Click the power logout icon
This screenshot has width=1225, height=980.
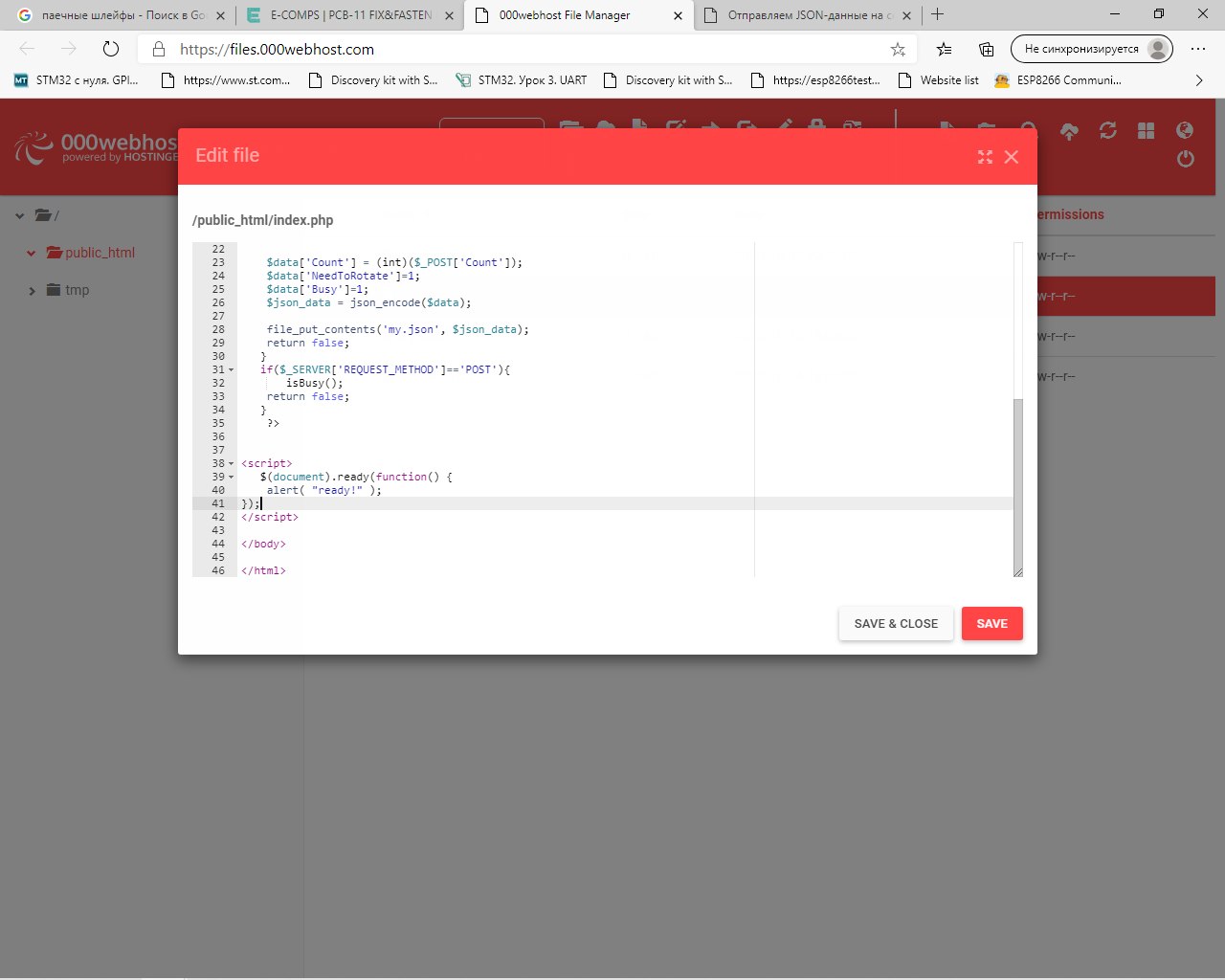click(1185, 159)
